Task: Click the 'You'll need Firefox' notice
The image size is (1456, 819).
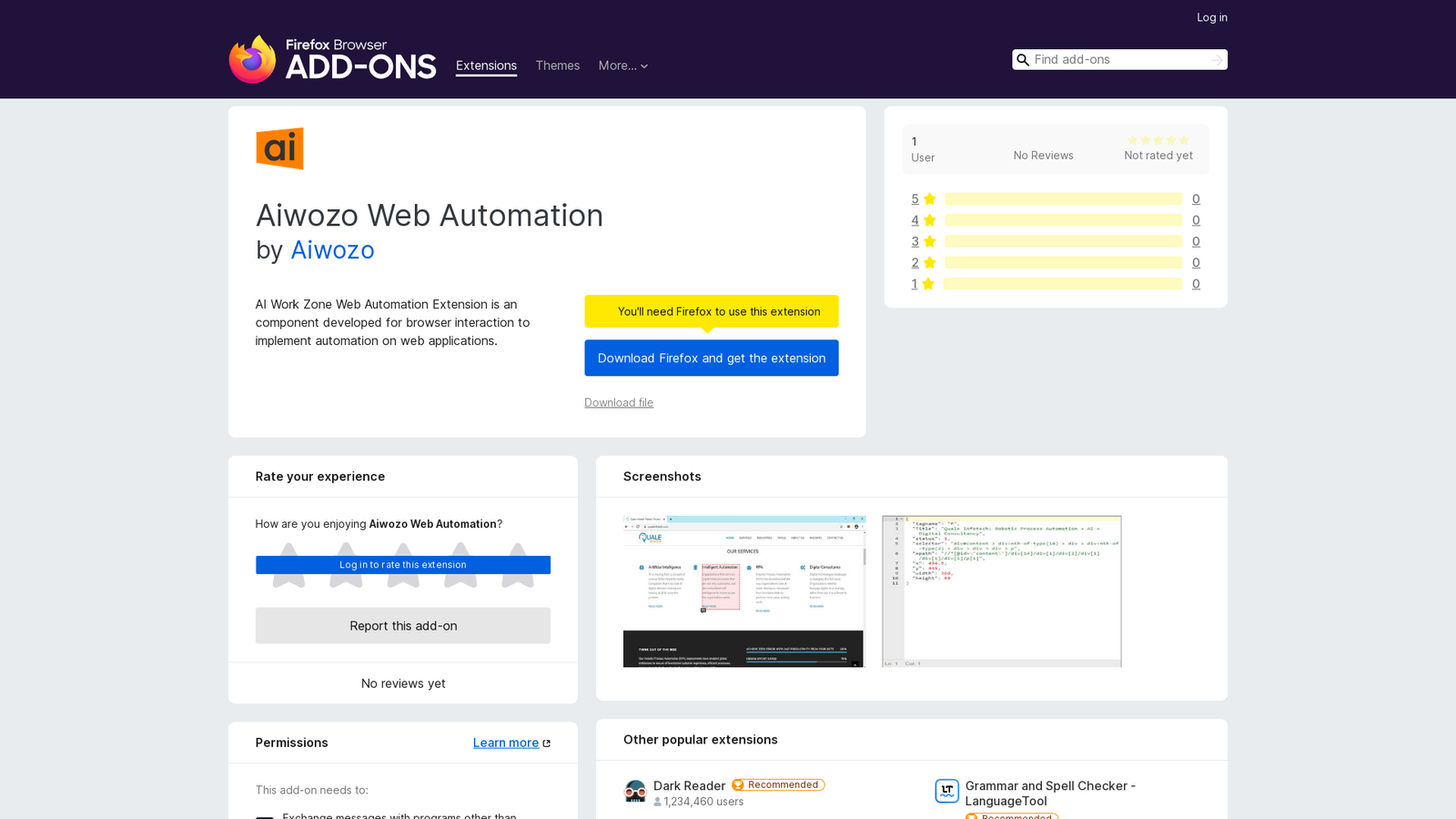Action: point(712,311)
